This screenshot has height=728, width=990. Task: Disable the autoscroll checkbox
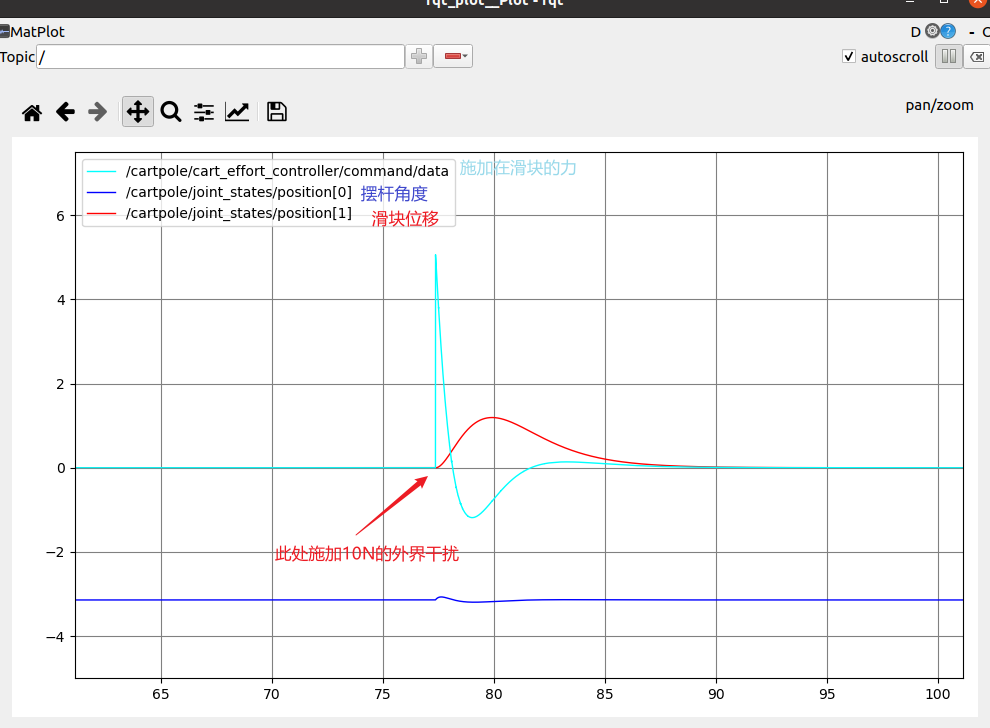[849, 56]
